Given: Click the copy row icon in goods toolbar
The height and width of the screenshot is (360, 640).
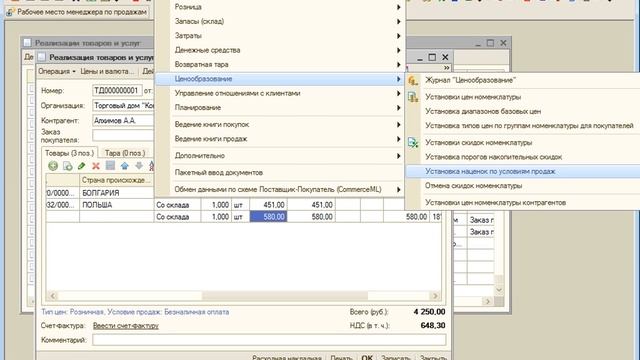Looking at the screenshot, I should [x=68, y=166].
